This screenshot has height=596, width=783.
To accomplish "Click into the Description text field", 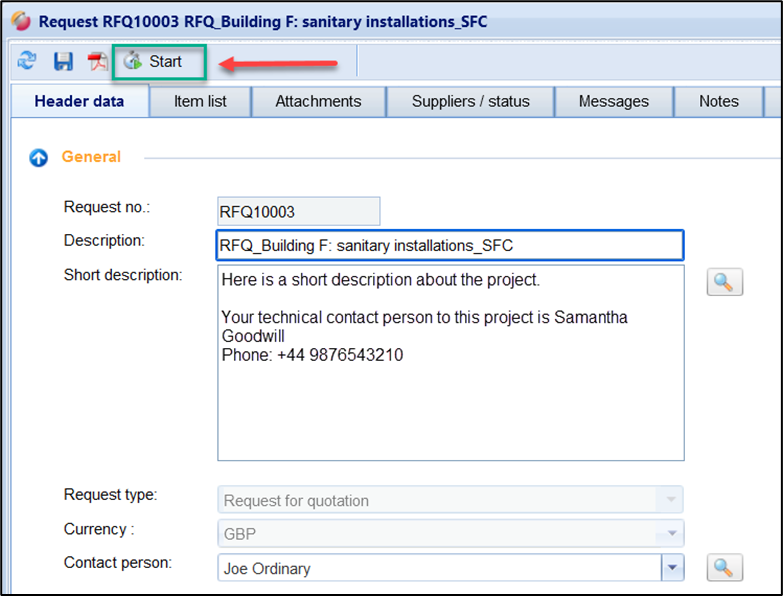I will pyautogui.click(x=449, y=245).
